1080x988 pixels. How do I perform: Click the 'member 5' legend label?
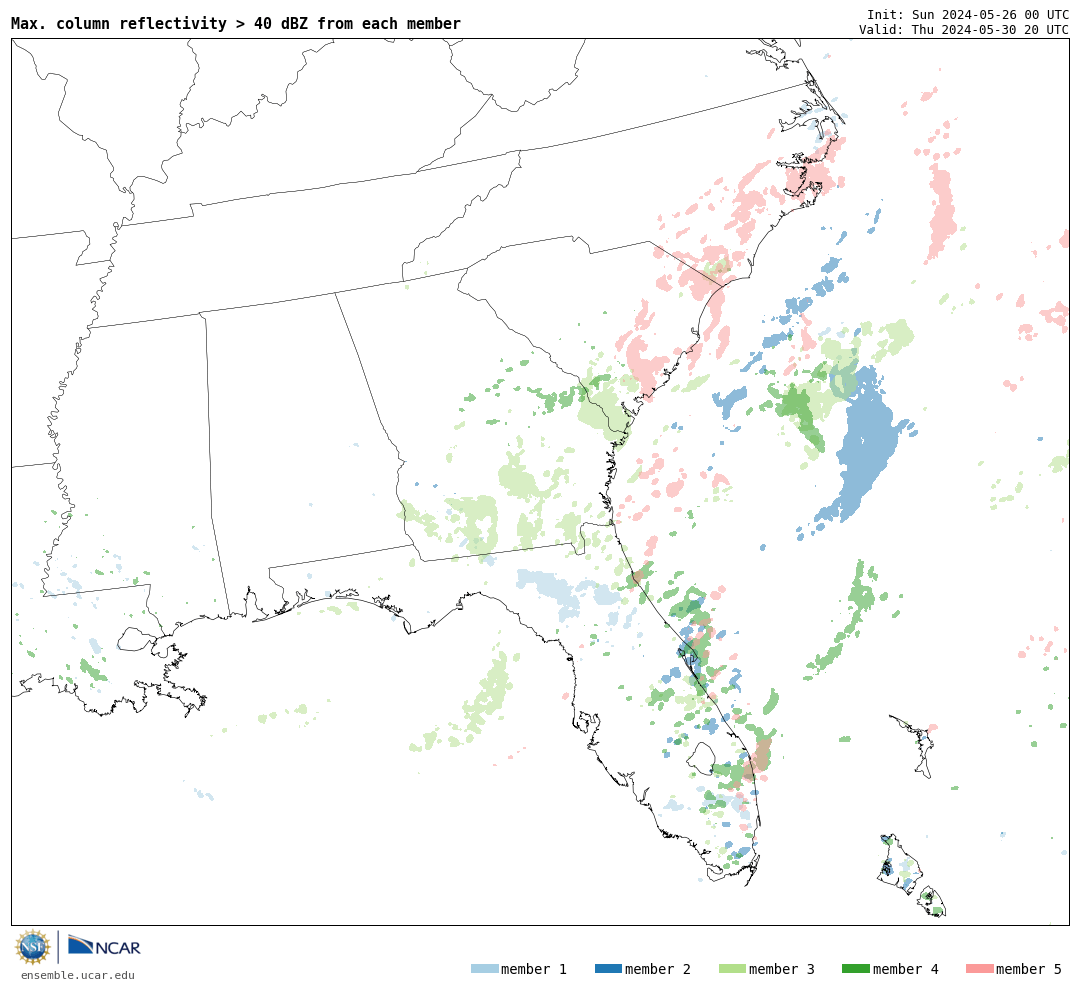click(x=1029, y=969)
